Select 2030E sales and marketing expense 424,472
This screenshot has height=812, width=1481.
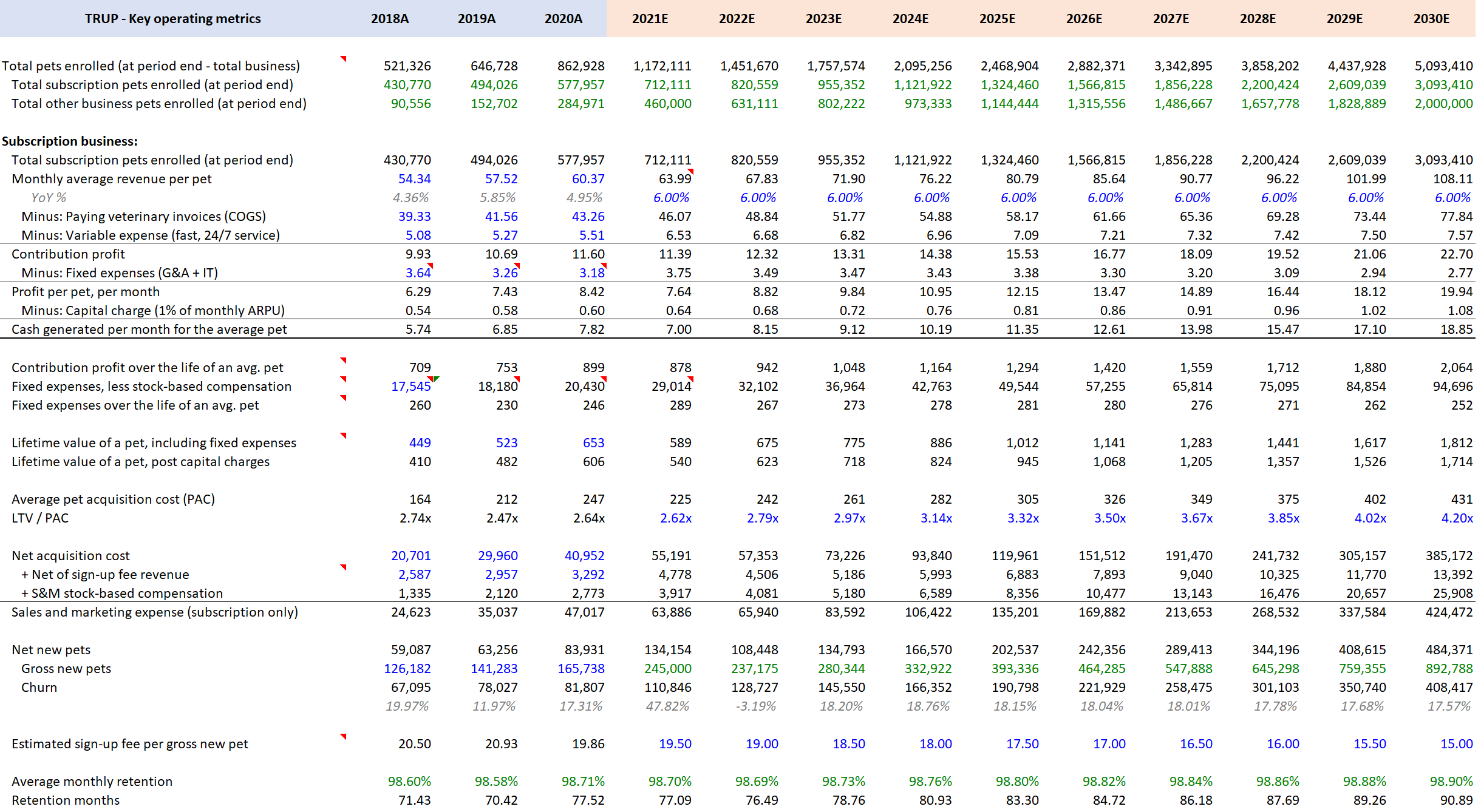pyautogui.click(x=1449, y=612)
